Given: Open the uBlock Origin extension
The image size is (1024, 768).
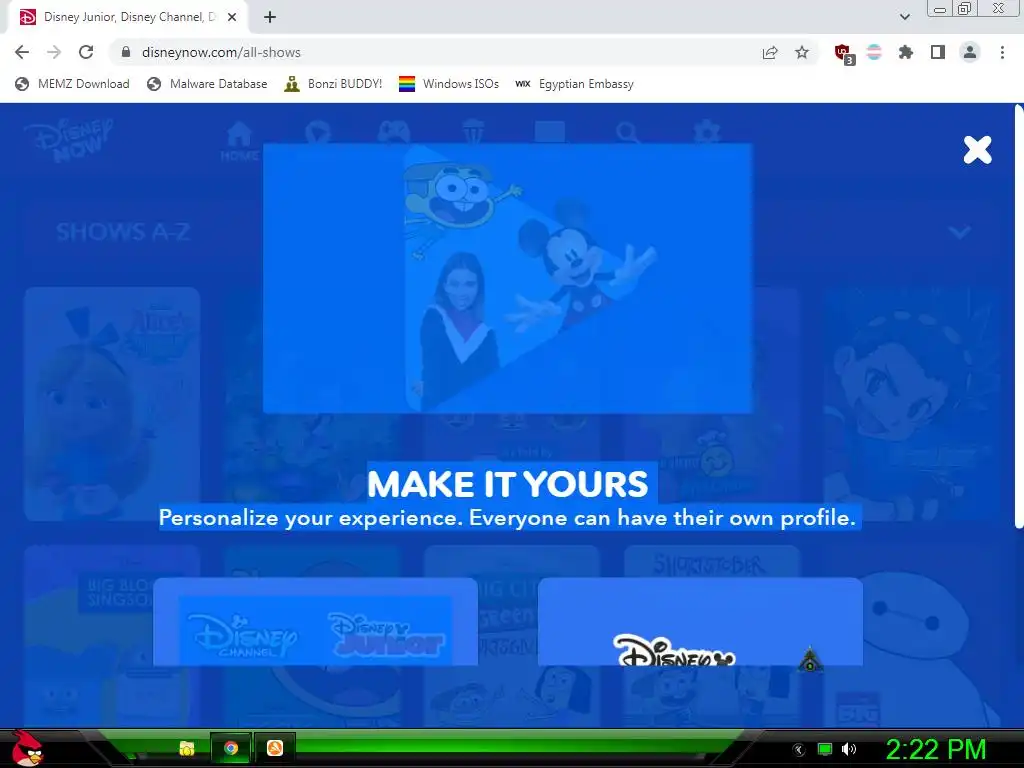Looking at the screenshot, I should pos(844,54).
